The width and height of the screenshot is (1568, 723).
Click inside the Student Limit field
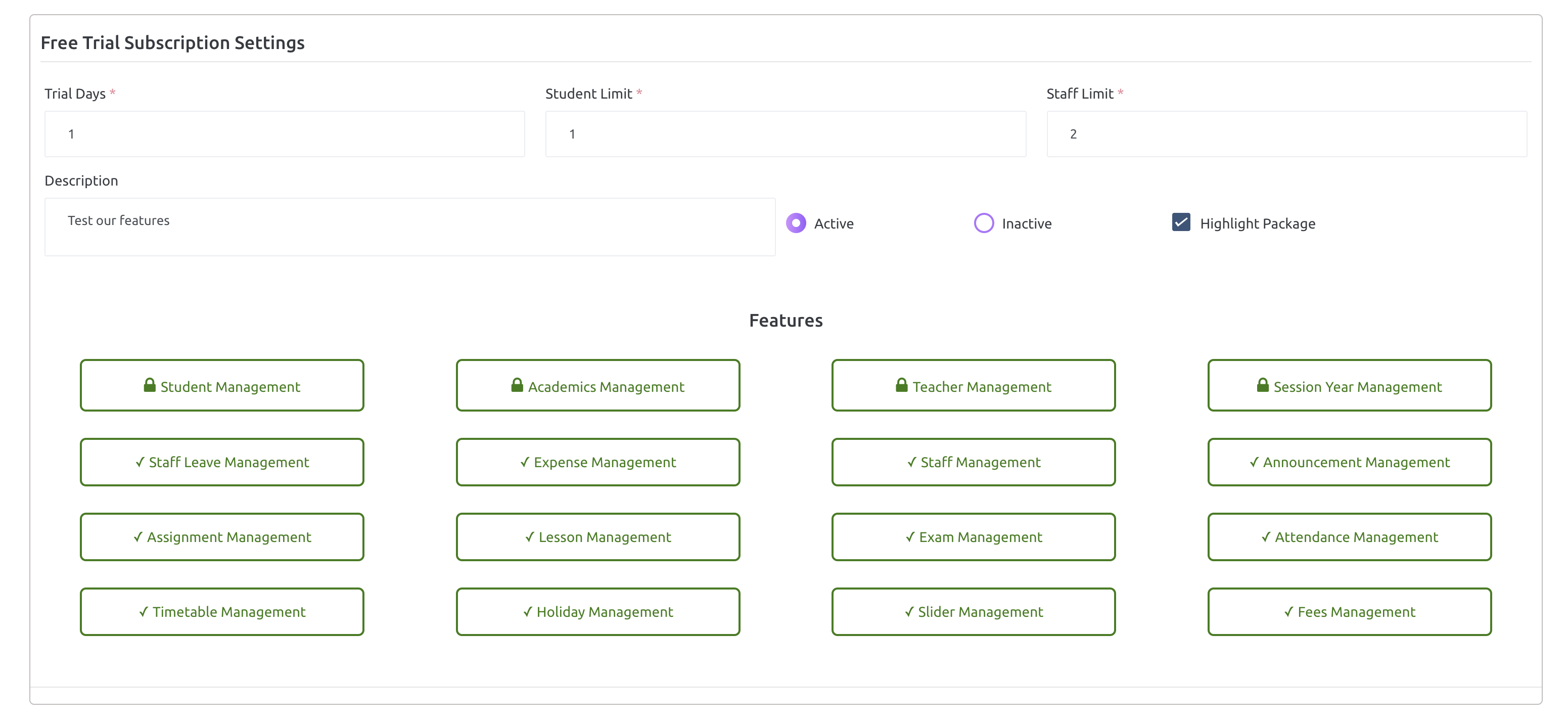click(785, 133)
